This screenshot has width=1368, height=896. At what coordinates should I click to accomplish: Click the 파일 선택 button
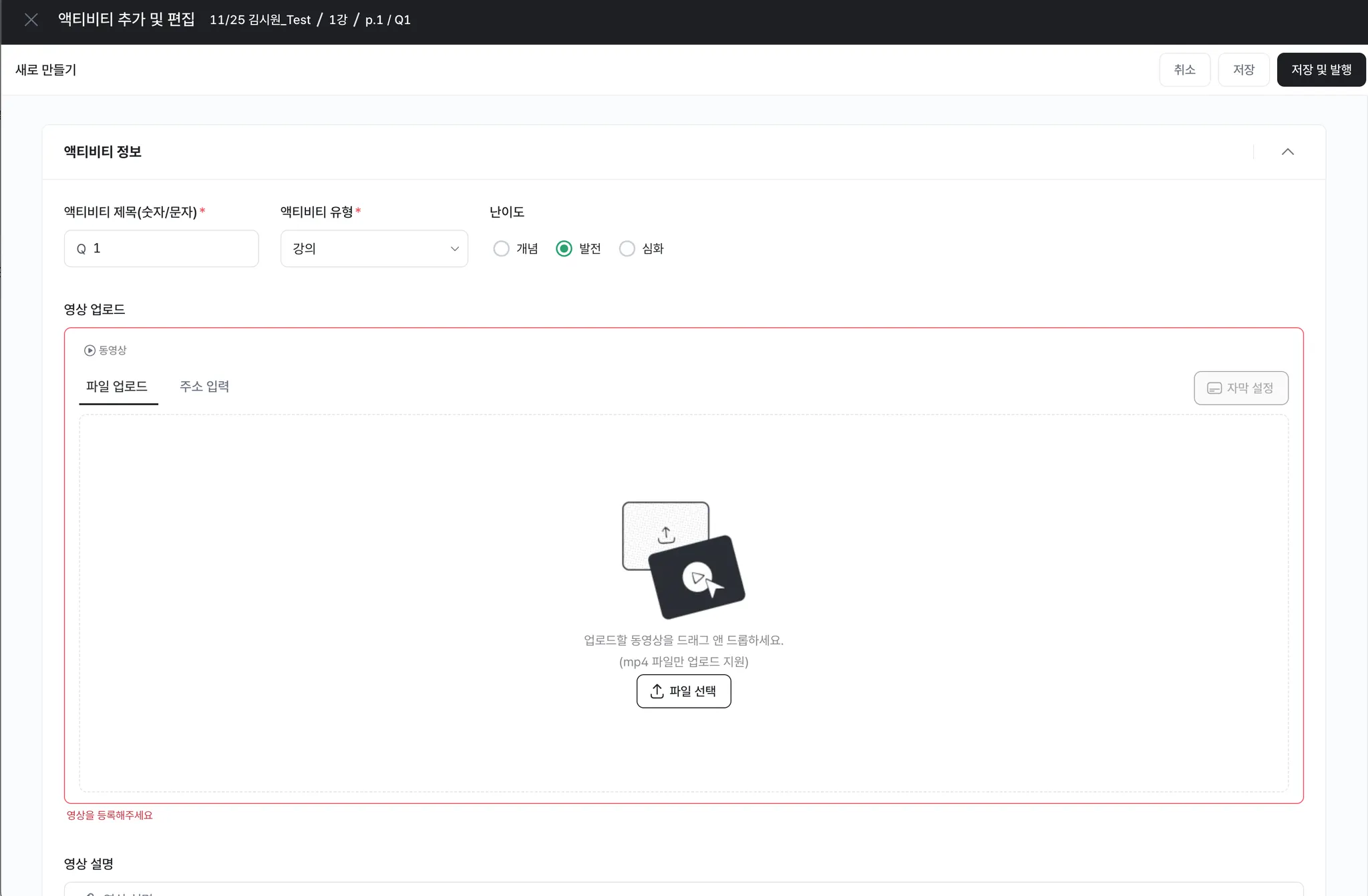683,692
